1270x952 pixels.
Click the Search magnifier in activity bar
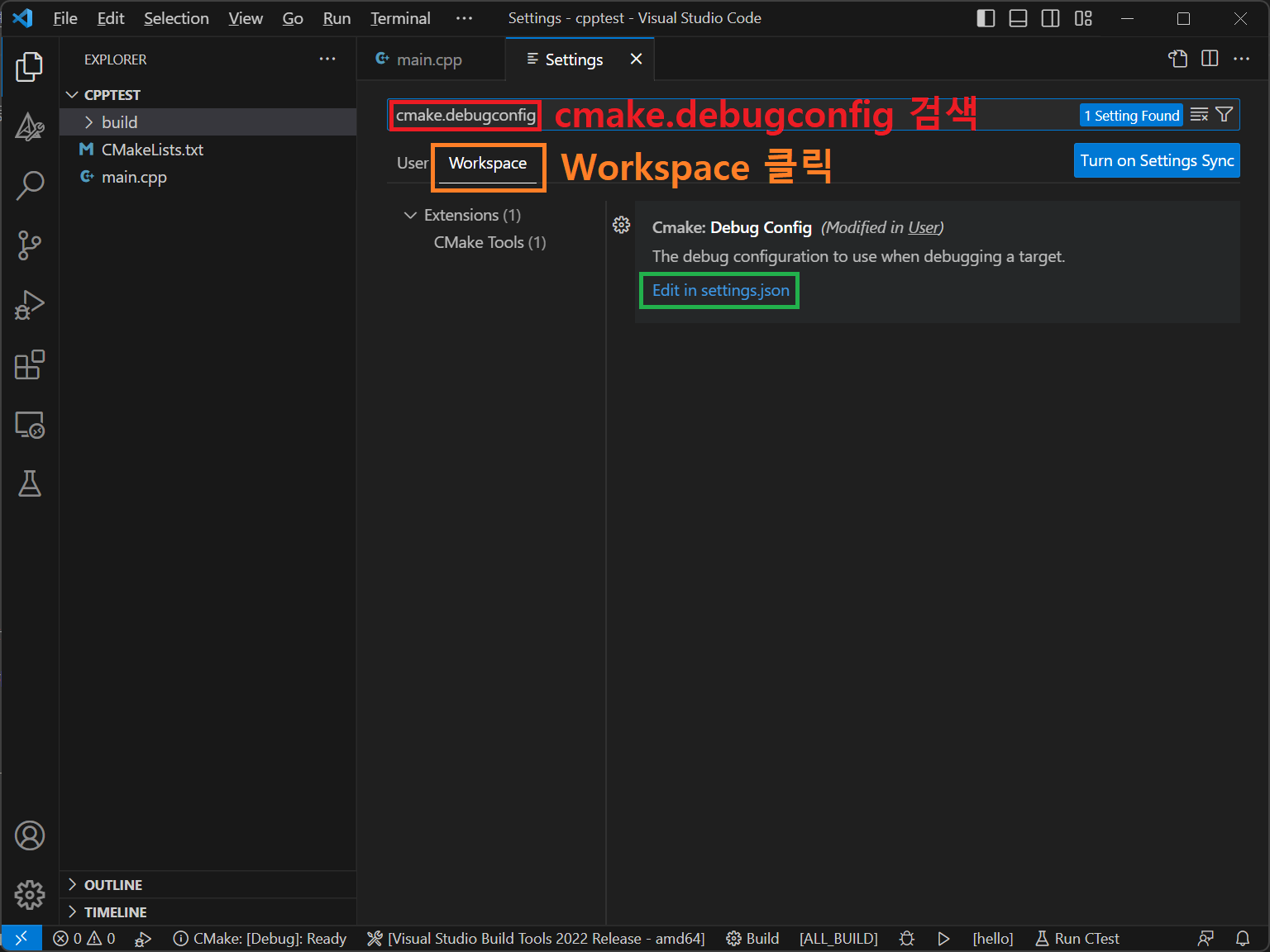coord(30,185)
